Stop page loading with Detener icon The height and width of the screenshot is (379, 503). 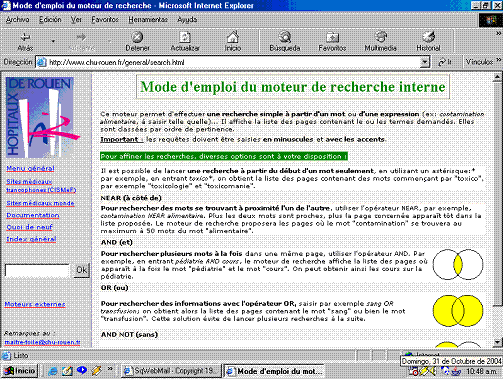tap(137, 37)
